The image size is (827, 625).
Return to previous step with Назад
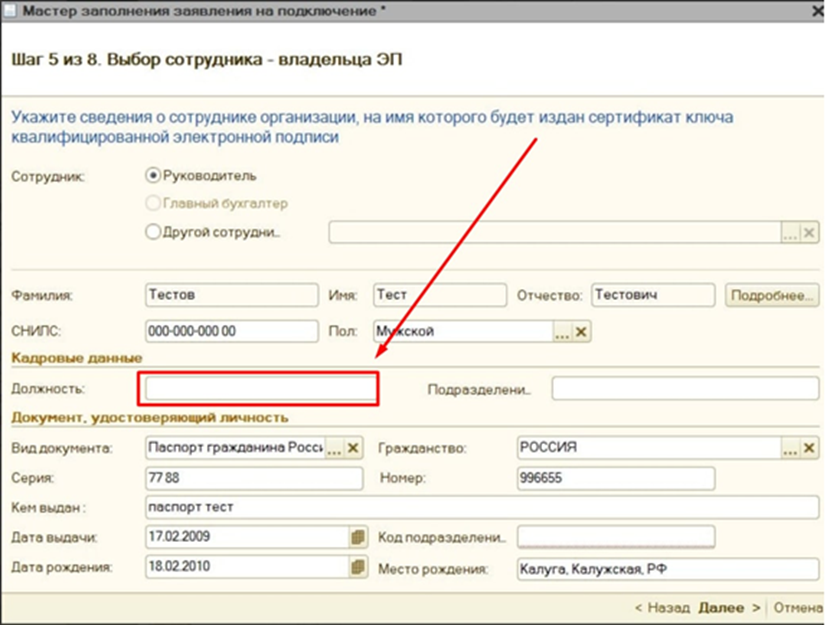pos(662,607)
